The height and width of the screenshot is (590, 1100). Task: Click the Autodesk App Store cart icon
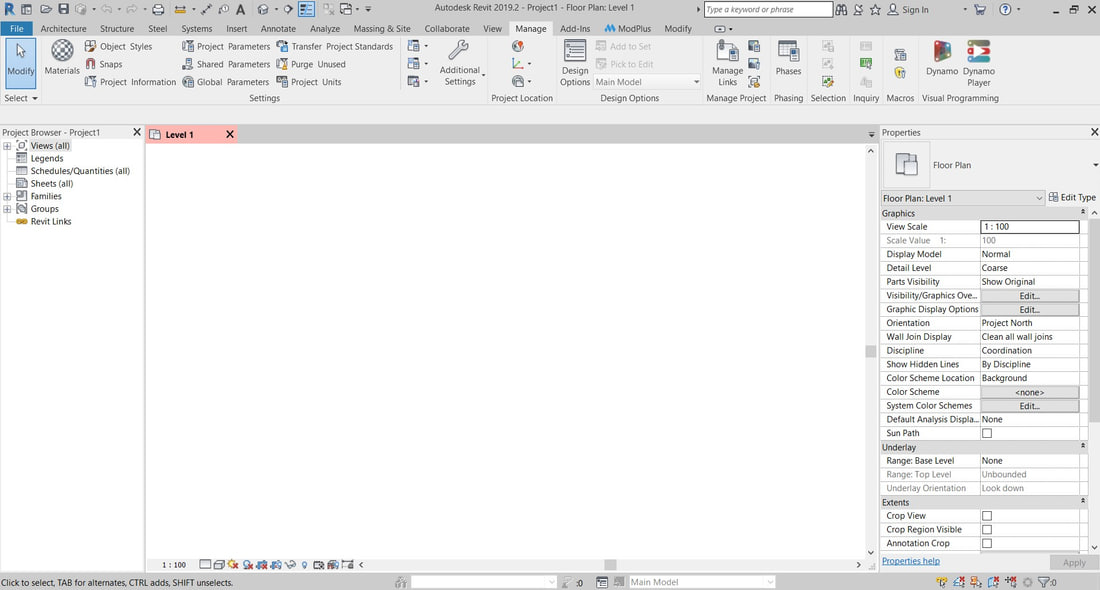point(980,9)
